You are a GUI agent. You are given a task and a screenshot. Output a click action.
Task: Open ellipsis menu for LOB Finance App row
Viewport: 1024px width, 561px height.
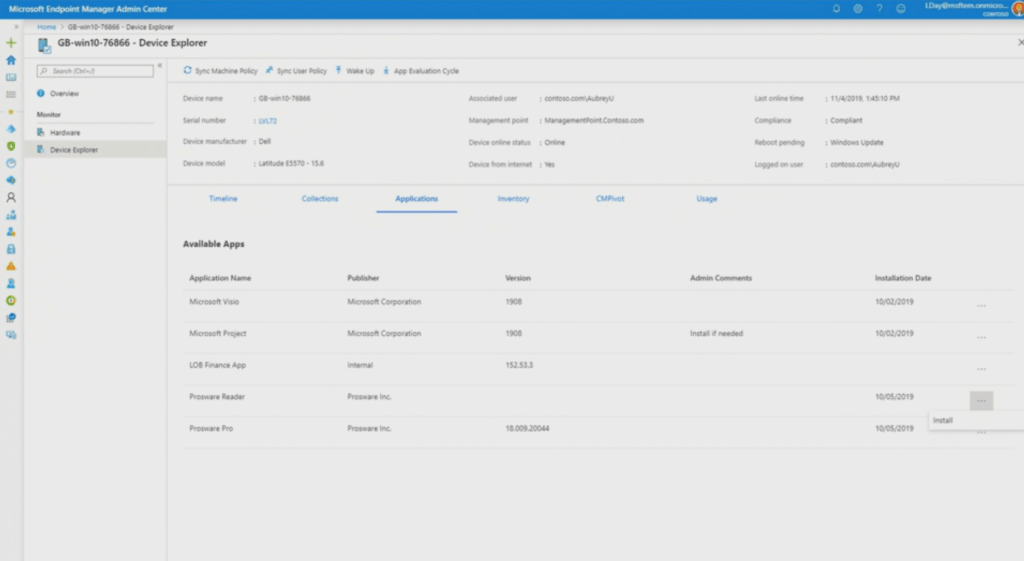click(x=981, y=369)
